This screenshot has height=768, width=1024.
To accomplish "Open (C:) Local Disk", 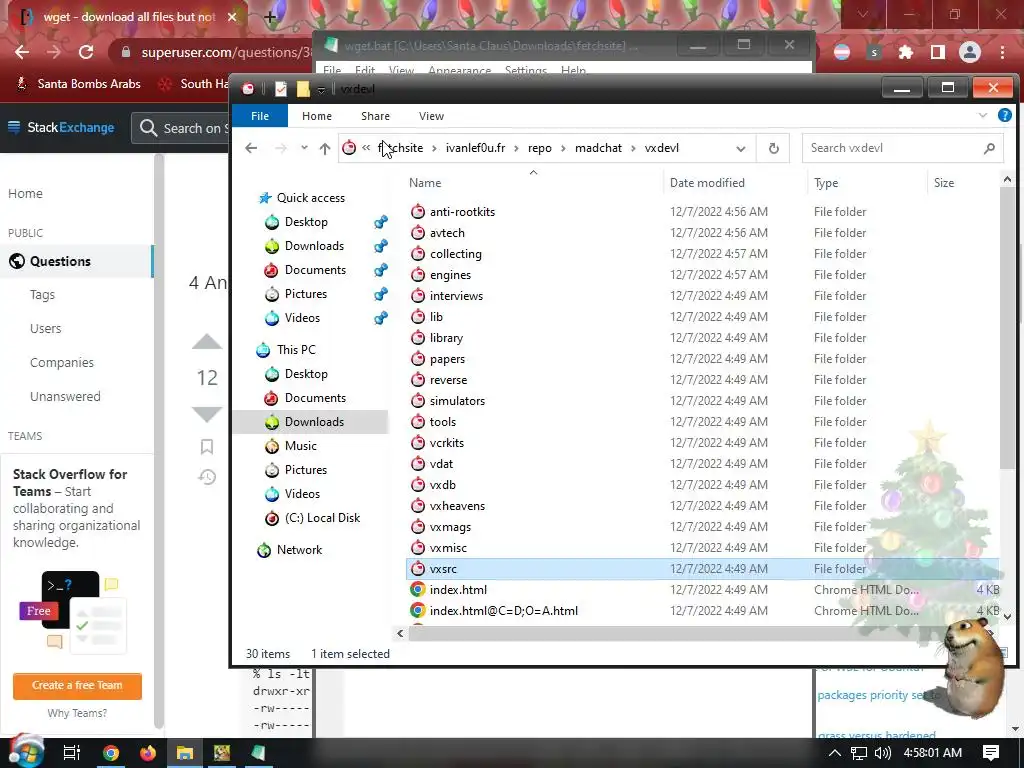I will tap(322, 518).
